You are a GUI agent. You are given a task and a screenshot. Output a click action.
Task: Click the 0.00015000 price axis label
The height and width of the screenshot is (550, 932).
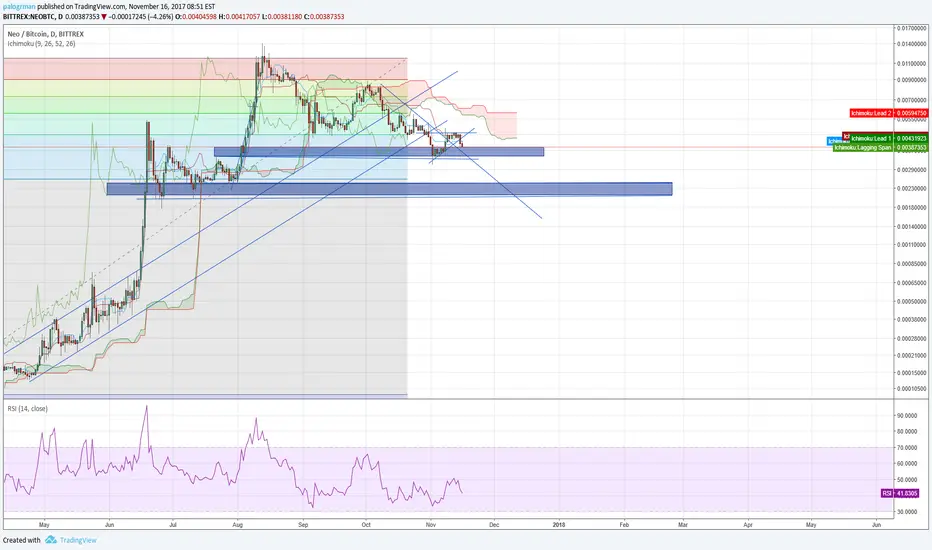point(912,373)
